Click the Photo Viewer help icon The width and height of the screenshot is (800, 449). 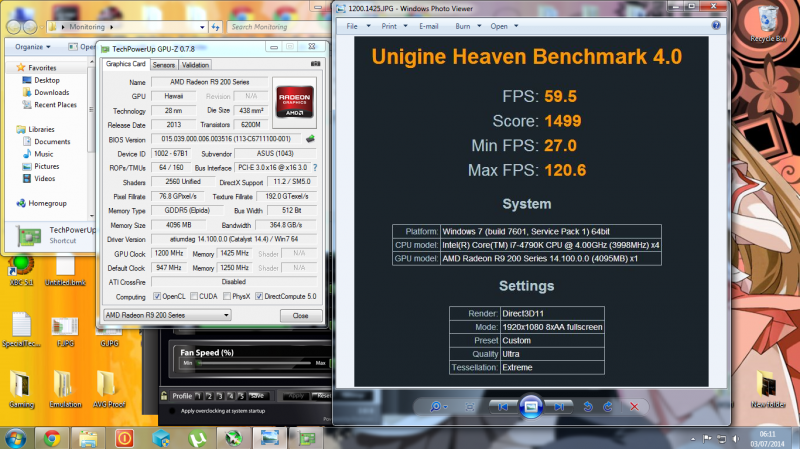click(x=716, y=26)
